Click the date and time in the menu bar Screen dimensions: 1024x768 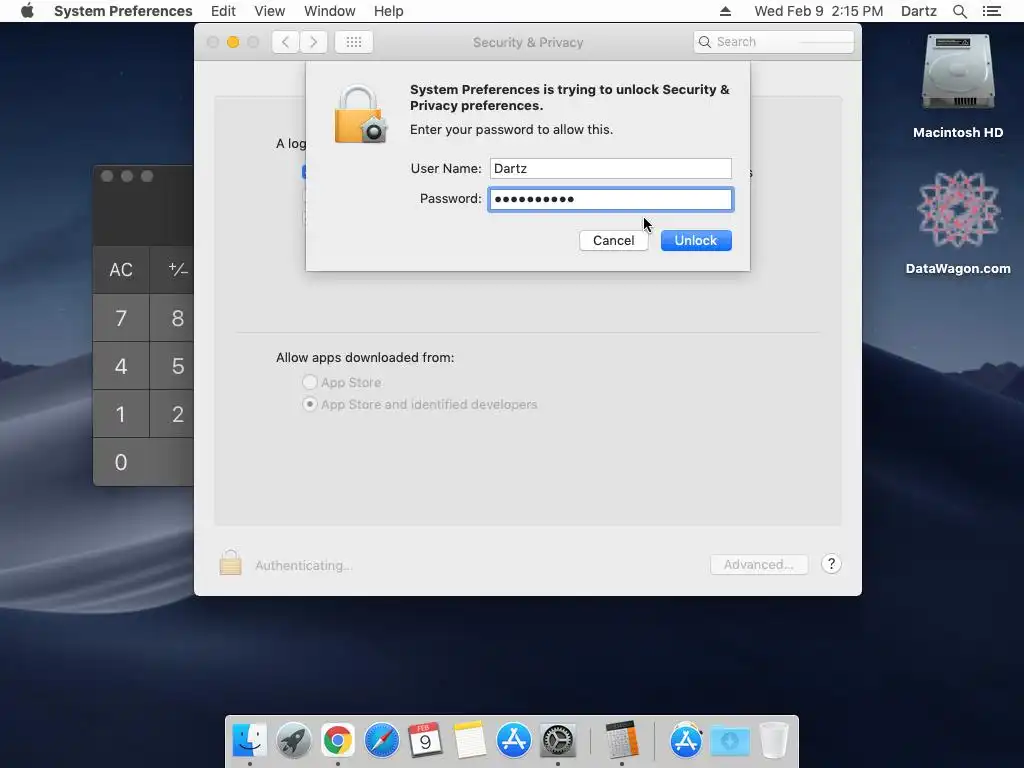(818, 11)
